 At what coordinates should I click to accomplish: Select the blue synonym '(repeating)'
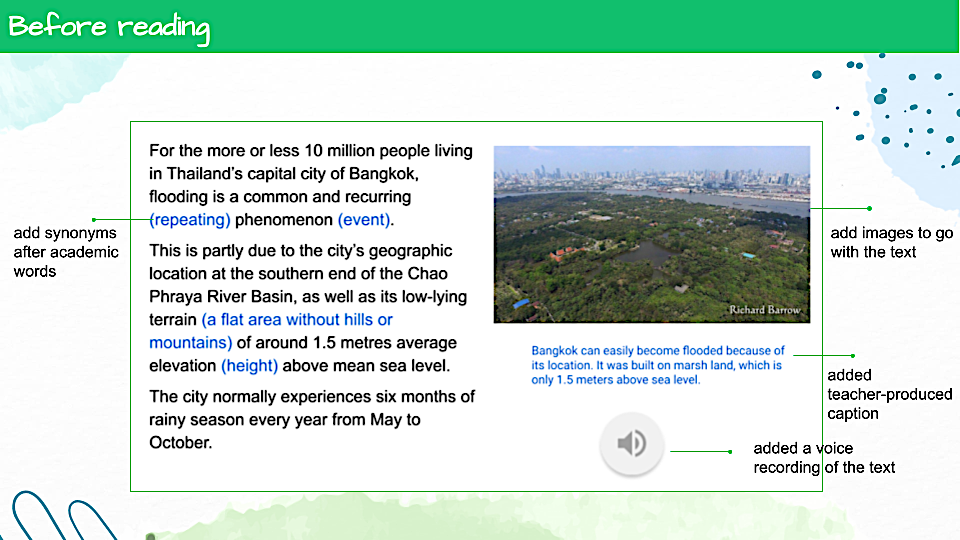190,220
